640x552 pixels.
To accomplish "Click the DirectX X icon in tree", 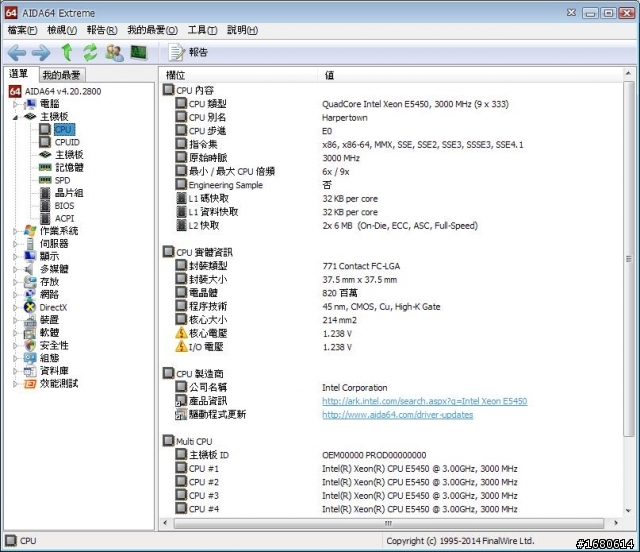I will pyautogui.click(x=30, y=307).
